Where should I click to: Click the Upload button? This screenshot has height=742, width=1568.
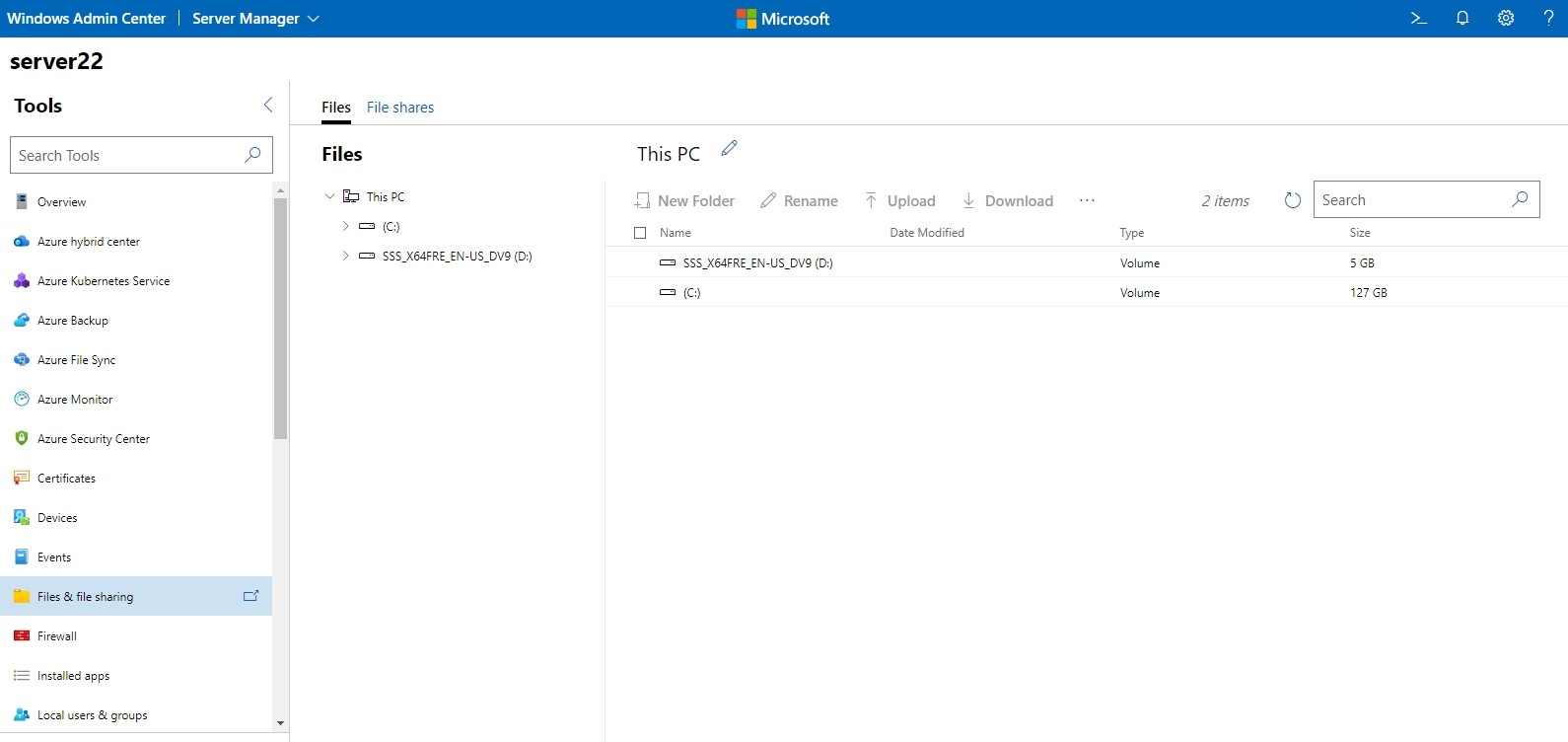click(x=899, y=201)
